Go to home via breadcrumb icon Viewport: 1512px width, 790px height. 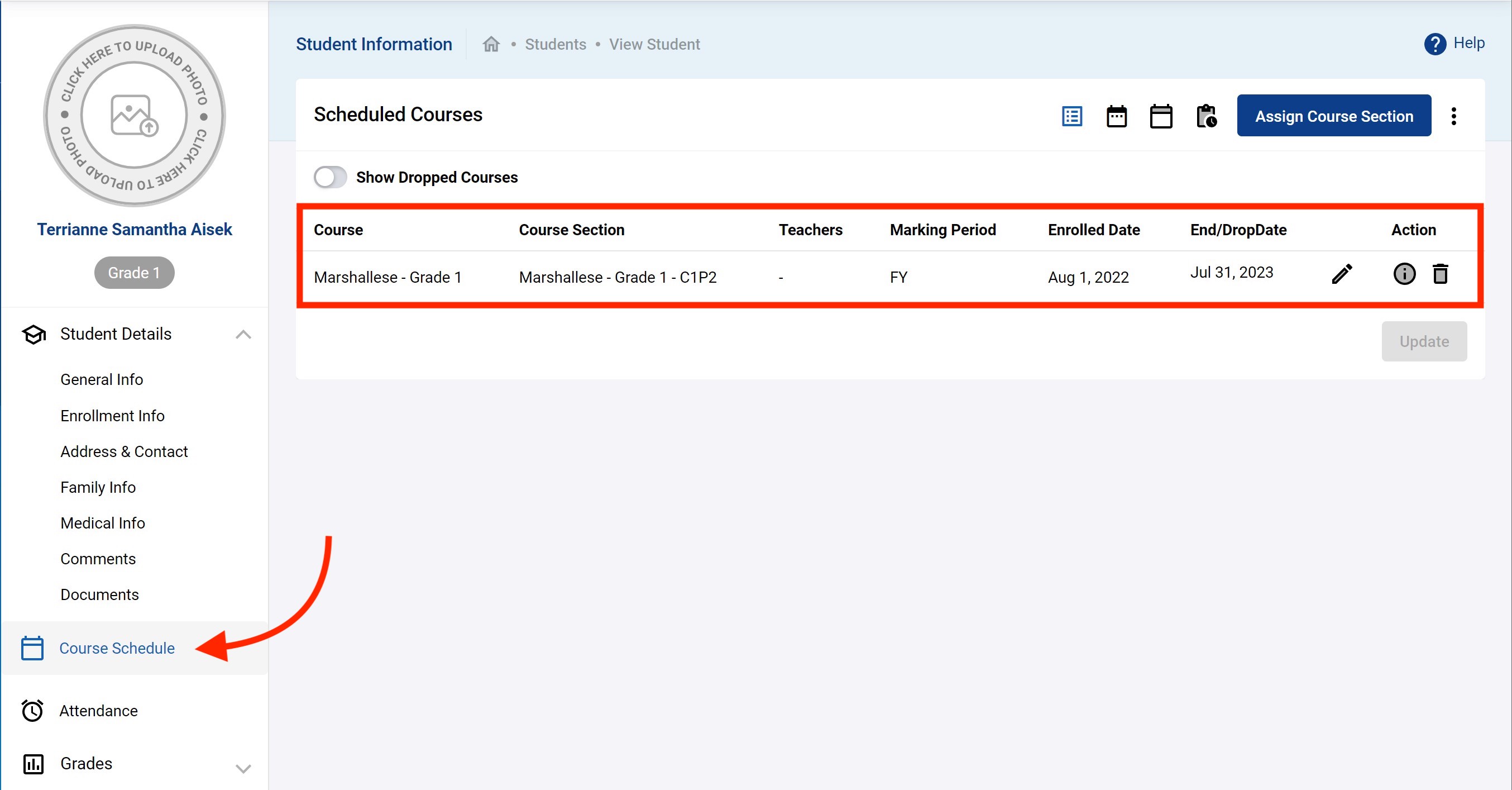491,44
